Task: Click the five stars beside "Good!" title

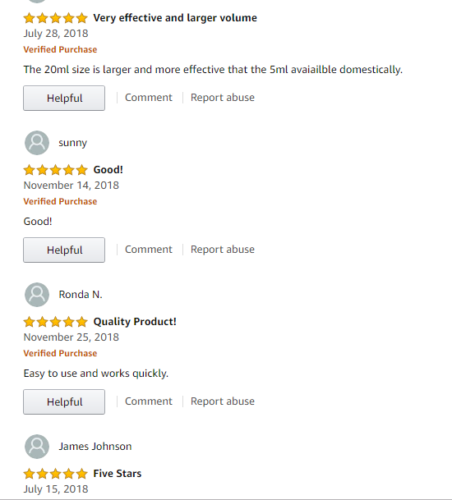Action: 55,170
